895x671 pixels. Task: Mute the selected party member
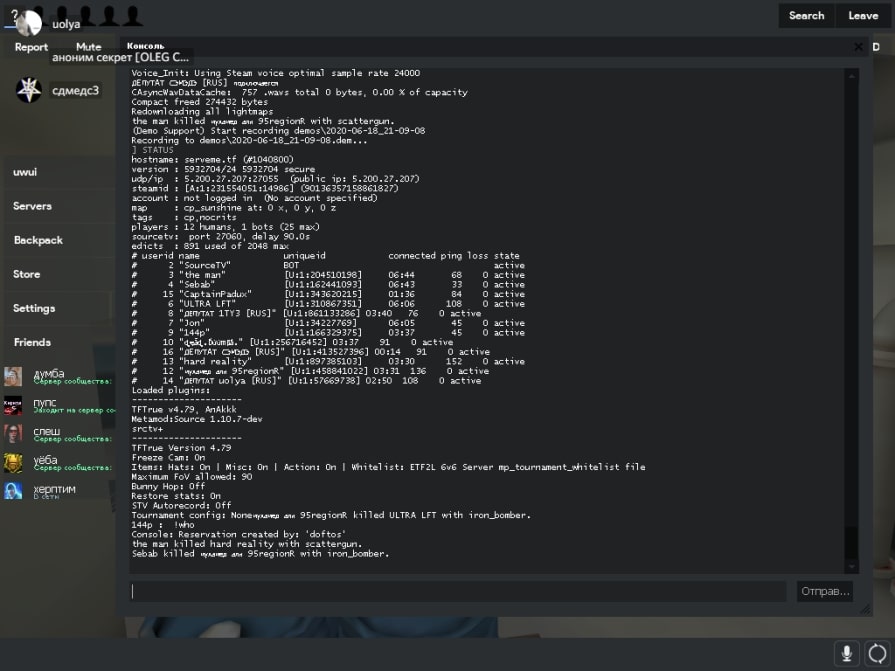pos(88,47)
